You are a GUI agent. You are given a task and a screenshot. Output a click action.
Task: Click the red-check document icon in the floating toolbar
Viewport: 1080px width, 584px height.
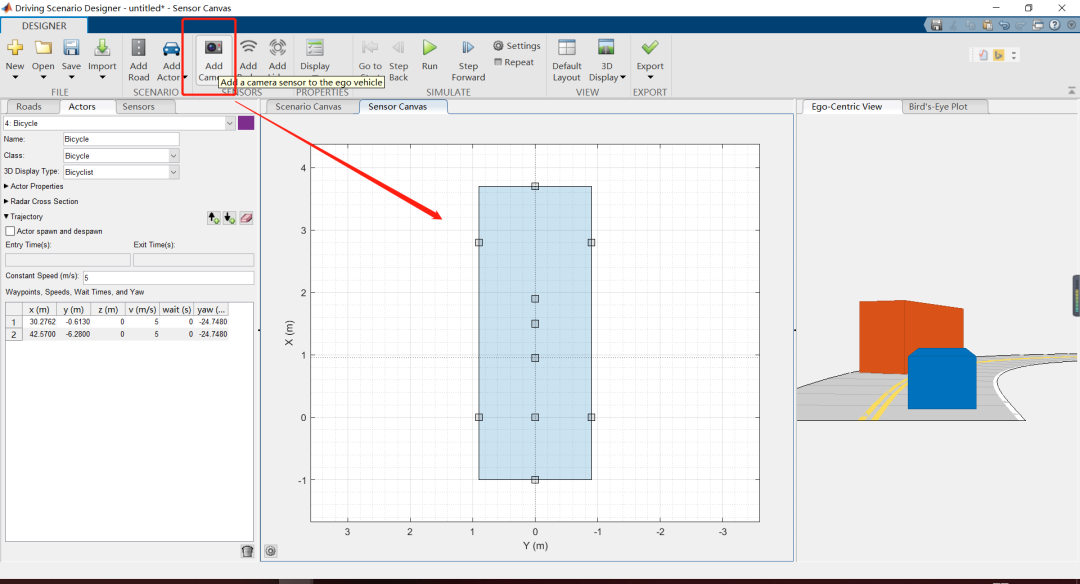(983, 55)
